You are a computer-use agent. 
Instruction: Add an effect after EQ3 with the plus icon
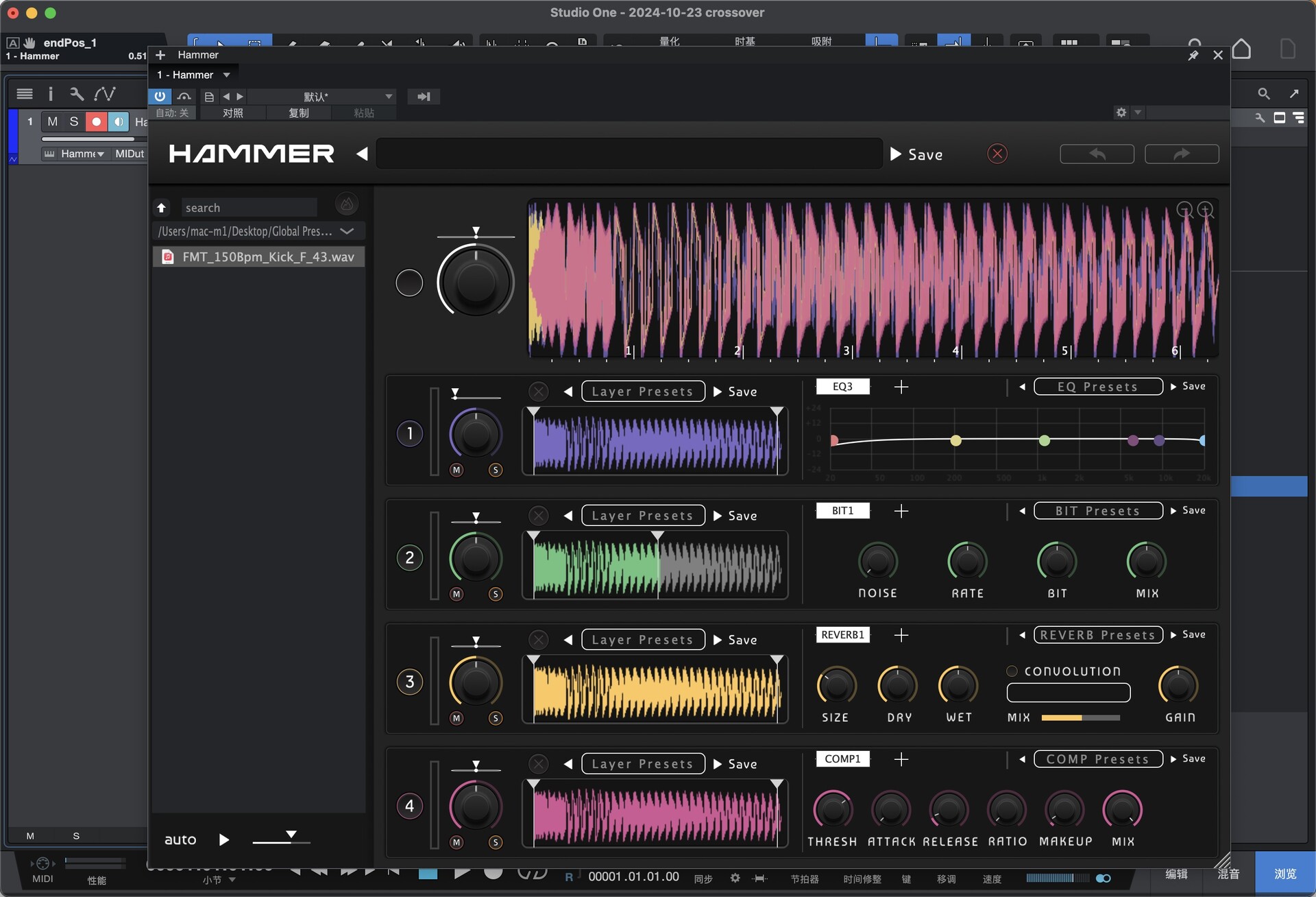[901, 387]
